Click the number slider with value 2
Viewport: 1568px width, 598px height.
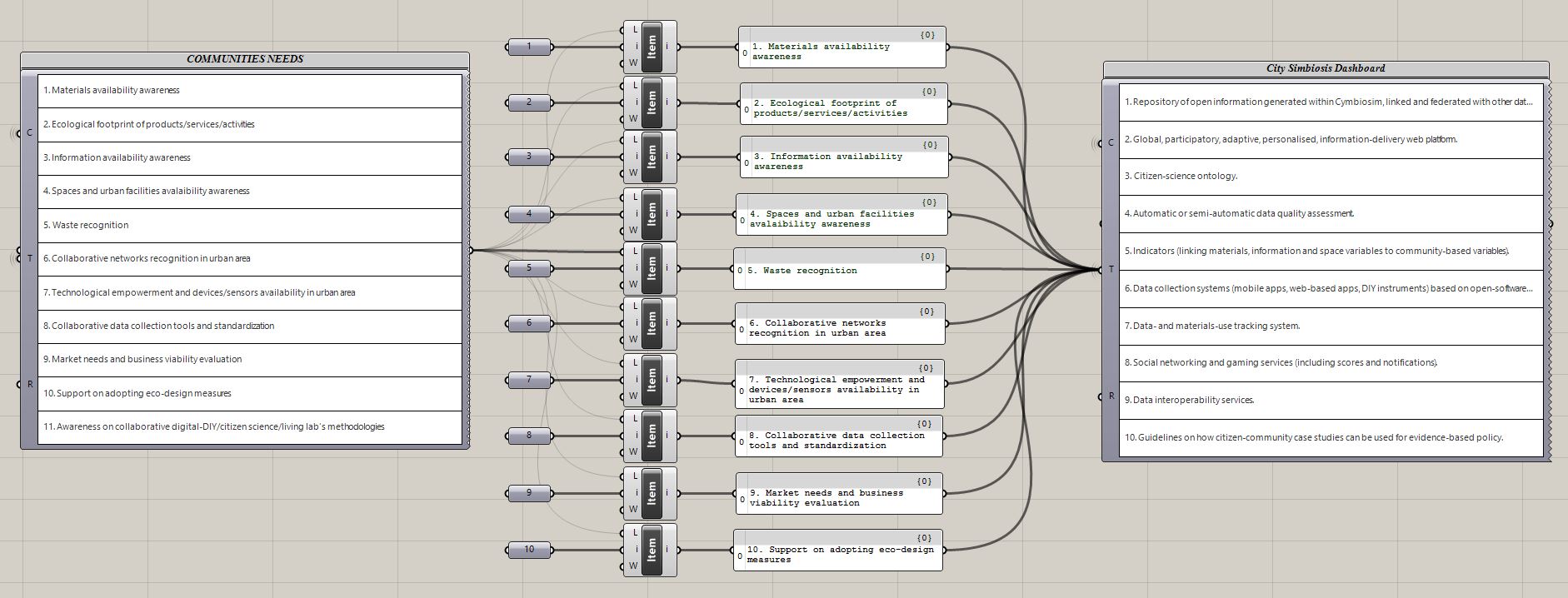tap(529, 102)
